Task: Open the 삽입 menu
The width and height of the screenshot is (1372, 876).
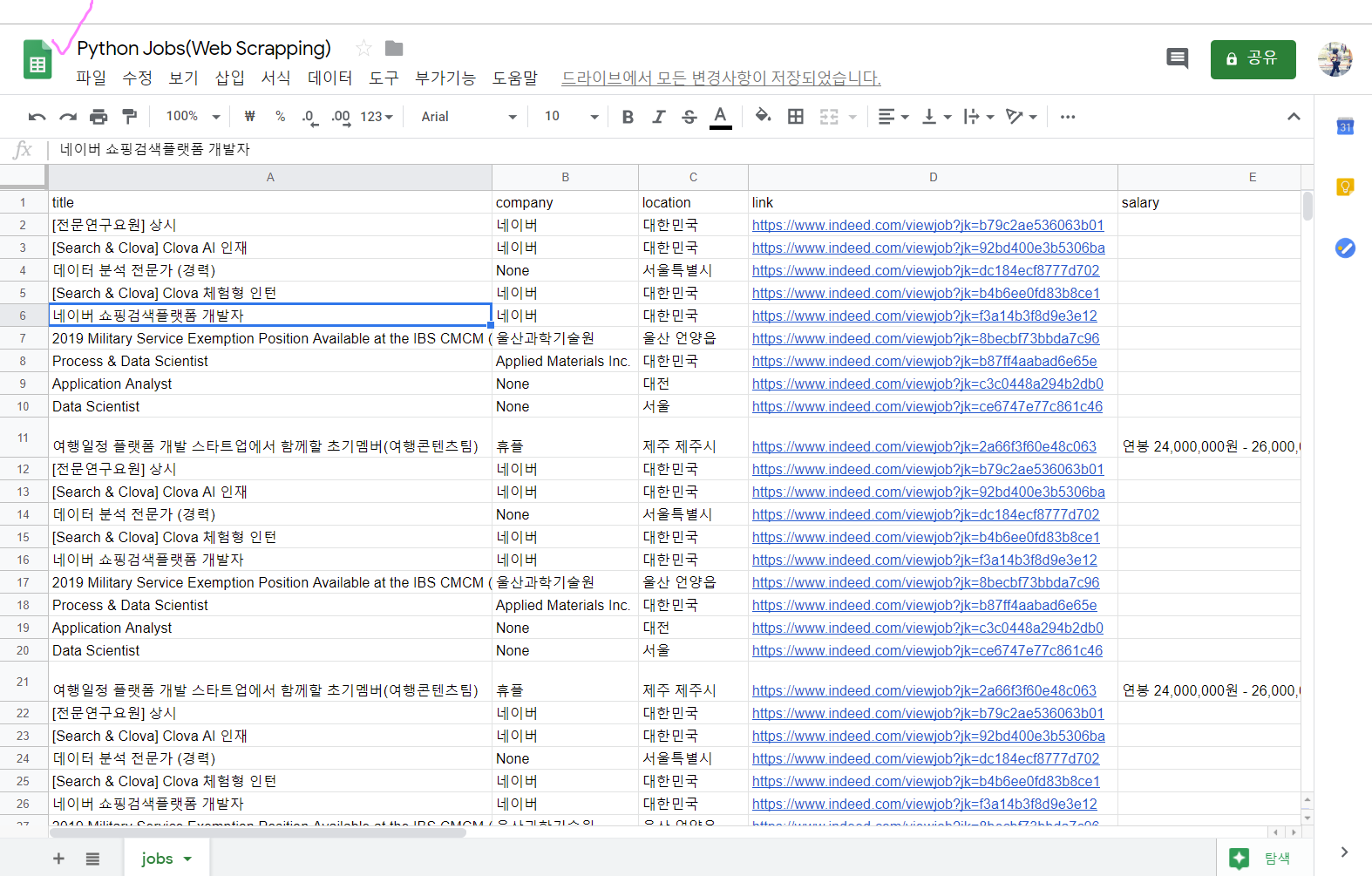Action: coord(230,78)
